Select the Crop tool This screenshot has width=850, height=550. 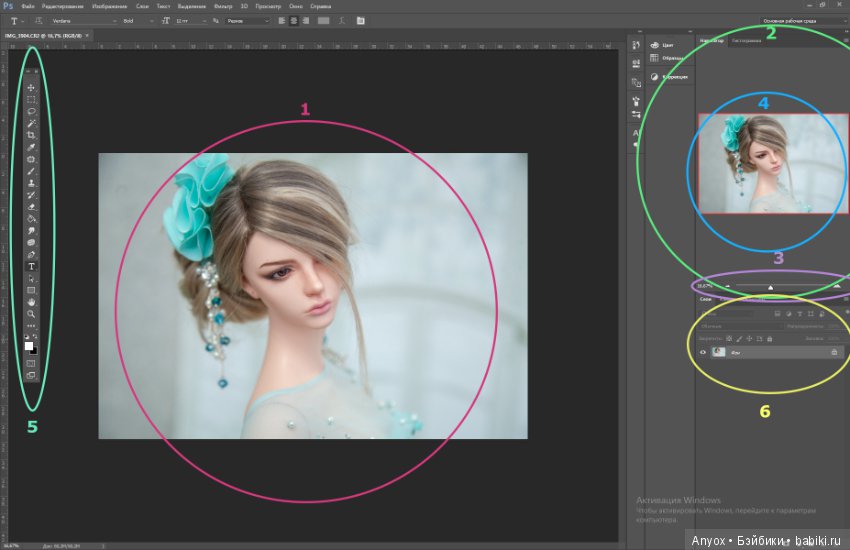pos(31,135)
